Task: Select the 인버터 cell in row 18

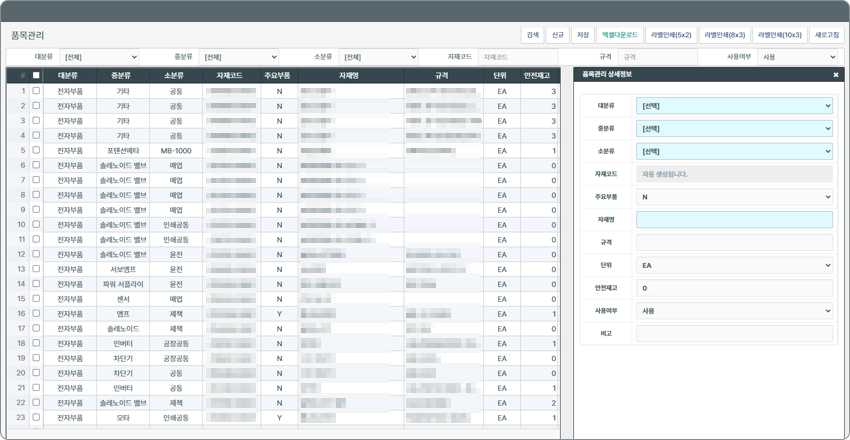Action: [x=123, y=343]
